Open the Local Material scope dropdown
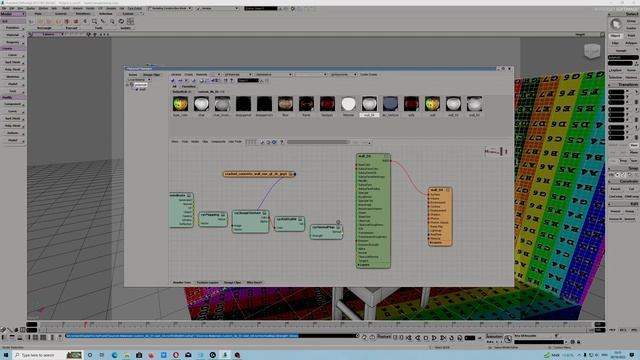The image size is (640, 360). 139,80
